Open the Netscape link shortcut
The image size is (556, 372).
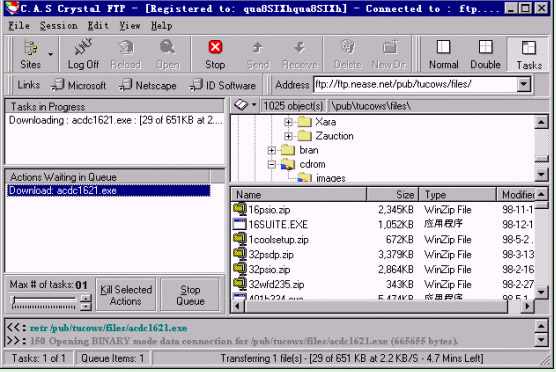[148, 85]
